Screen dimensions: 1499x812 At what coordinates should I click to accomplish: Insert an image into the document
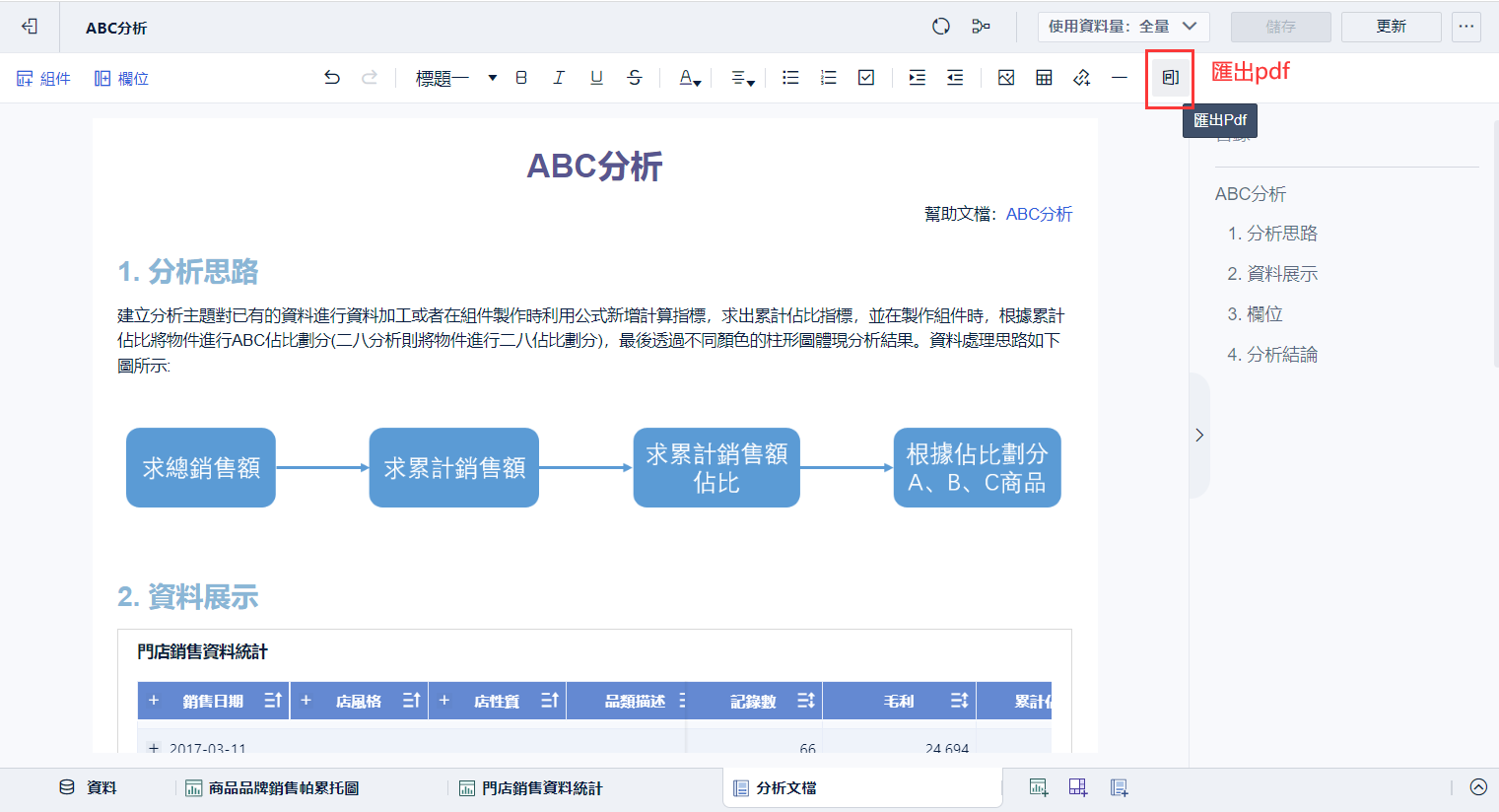pyautogui.click(x=1006, y=78)
